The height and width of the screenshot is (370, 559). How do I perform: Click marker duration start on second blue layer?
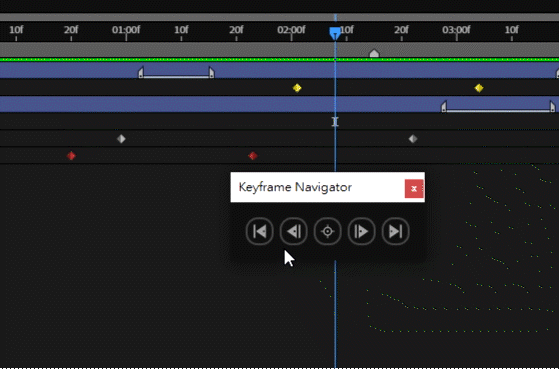point(444,107)
